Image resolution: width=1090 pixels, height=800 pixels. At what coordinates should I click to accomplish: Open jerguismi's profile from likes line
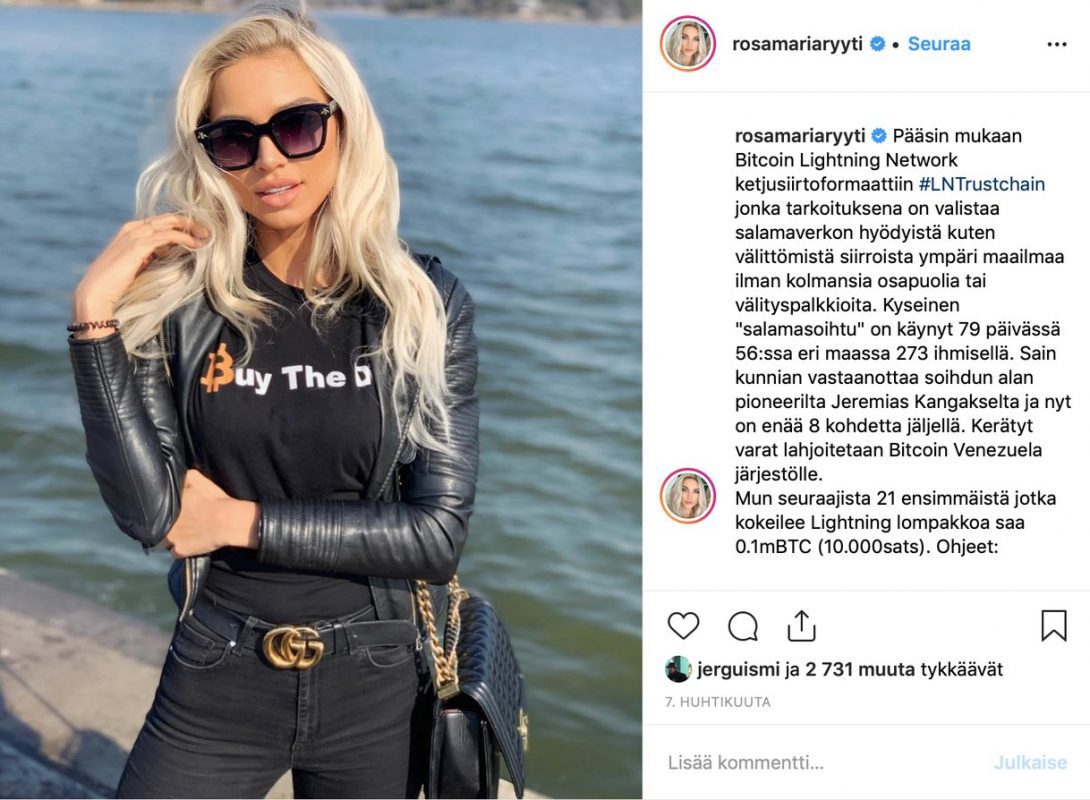coord(738,669)
